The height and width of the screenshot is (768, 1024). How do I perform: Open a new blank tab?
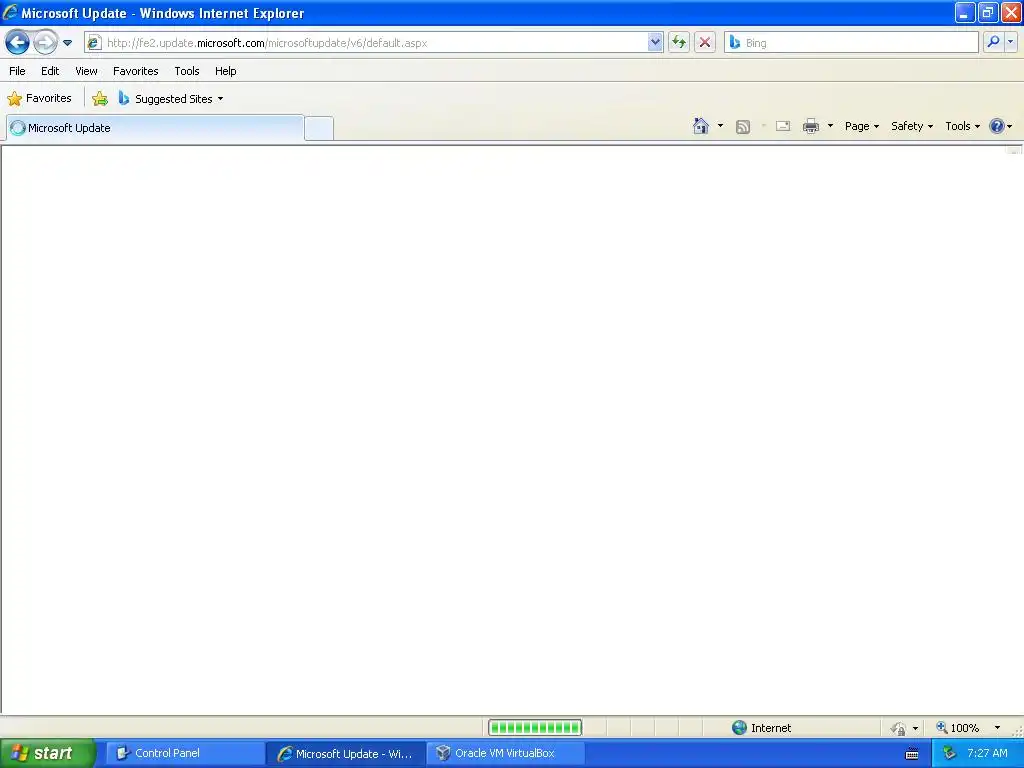point(319,128)
